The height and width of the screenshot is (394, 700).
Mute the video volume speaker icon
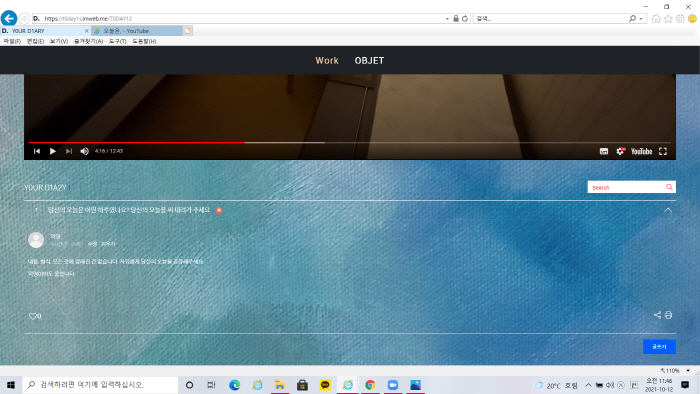[x=84, y=151]
